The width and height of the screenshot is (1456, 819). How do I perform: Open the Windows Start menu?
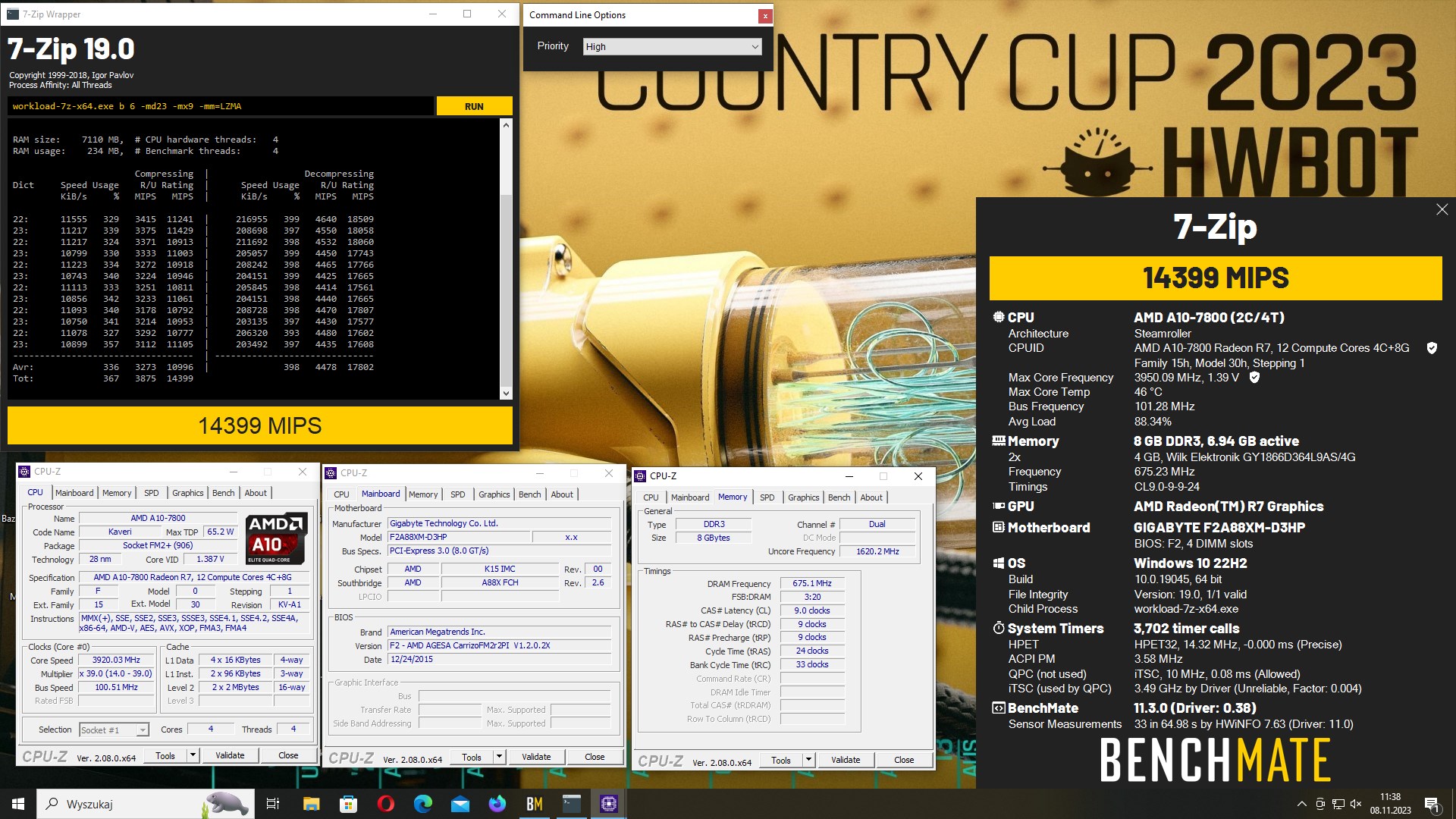[x=18, y=804]
